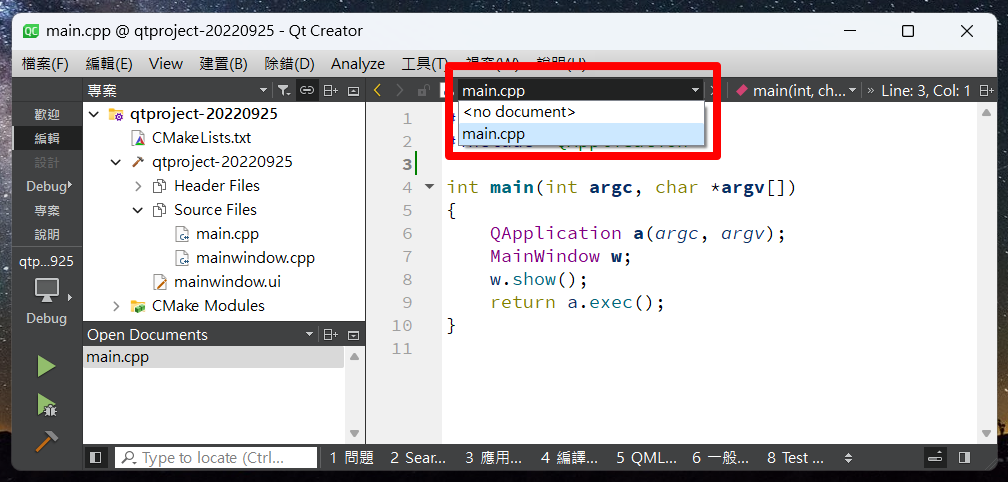Open the 工具(T) menu
This screenshot has width=1008, height=482.
pyautogui.click(x=424, y=64)
